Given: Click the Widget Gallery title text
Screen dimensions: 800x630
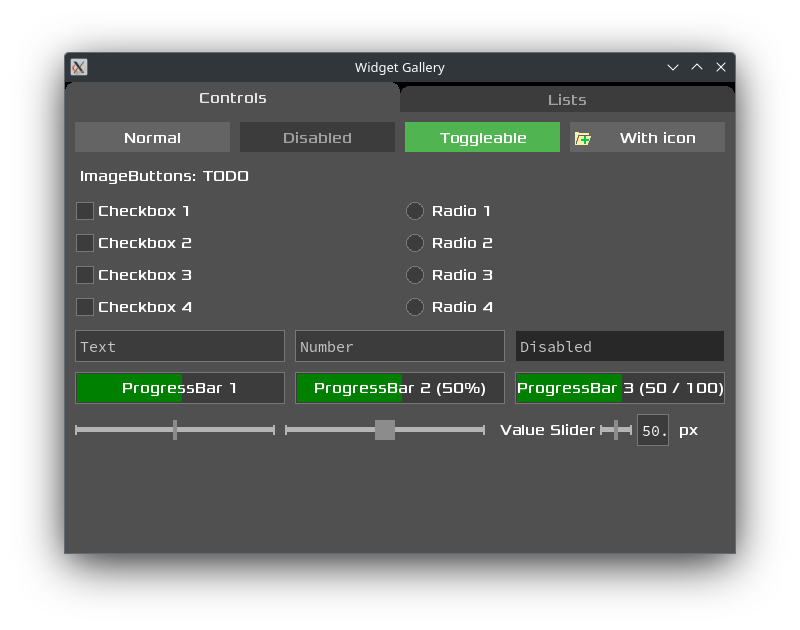Looking at the screenshot, I should coord(399,67).
